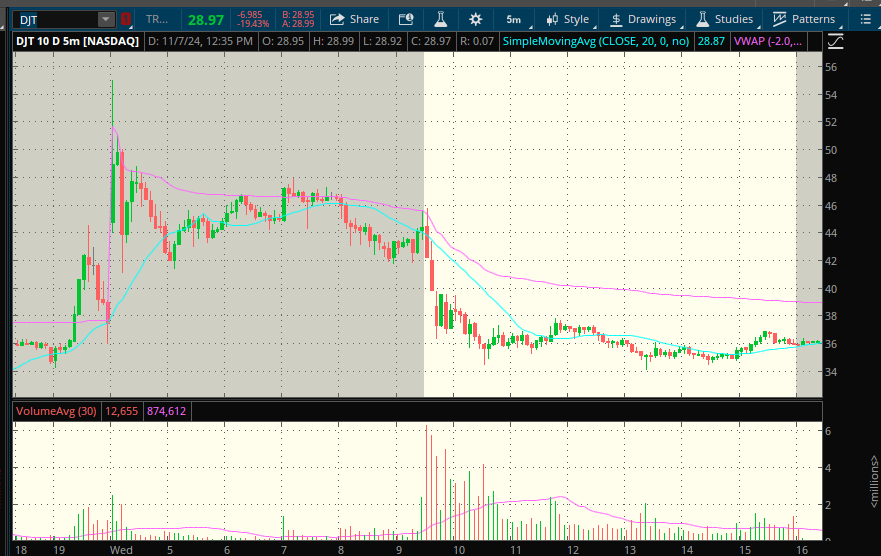Screen dimensions: 881x556
Task: Click the red alert icon beside symbol
Action: click(125, 20)
